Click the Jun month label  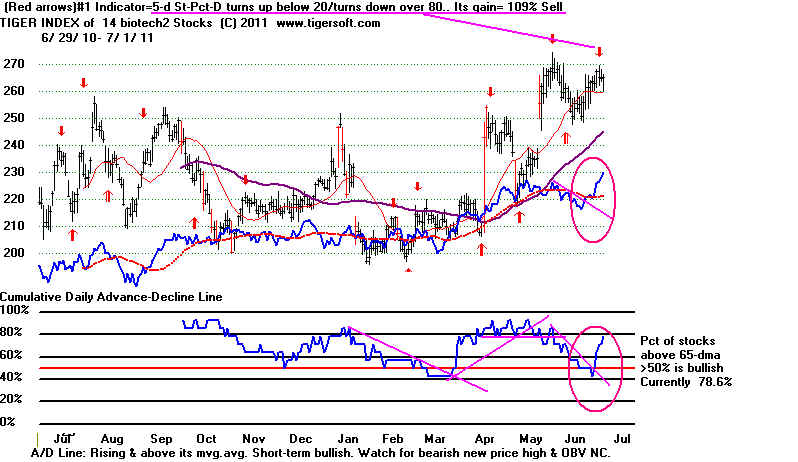coord(575,439)
